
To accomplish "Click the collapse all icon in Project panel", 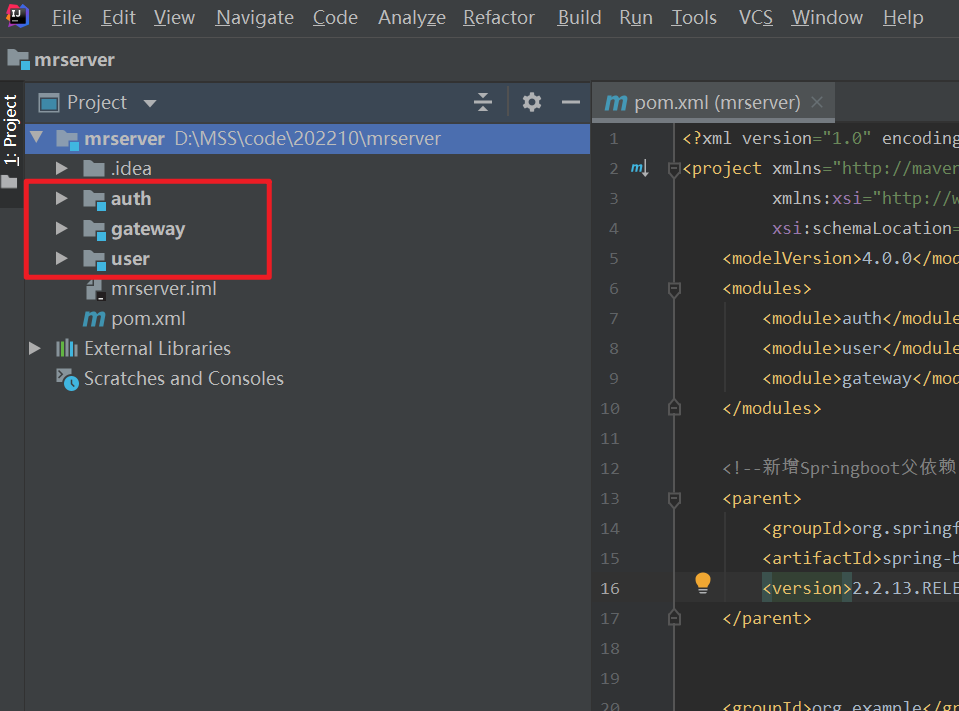I will [x=483, y=102].
